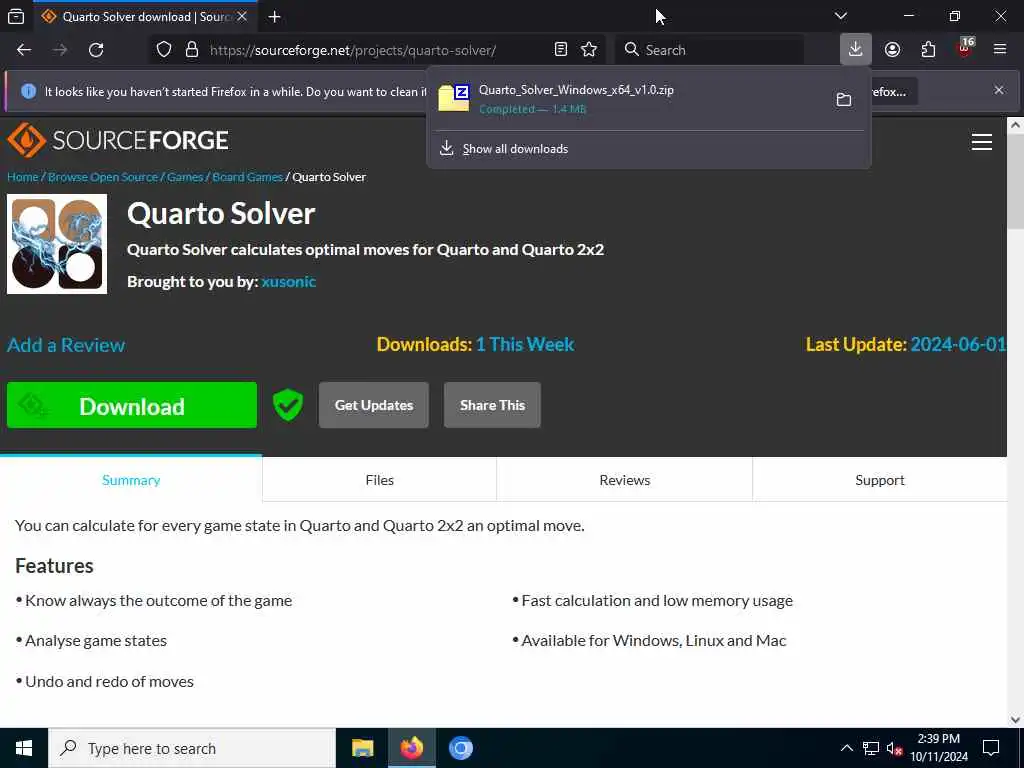Open the Firefox application menu
This screenshot has width=1024, height=768.
[x=1000, y=49]
